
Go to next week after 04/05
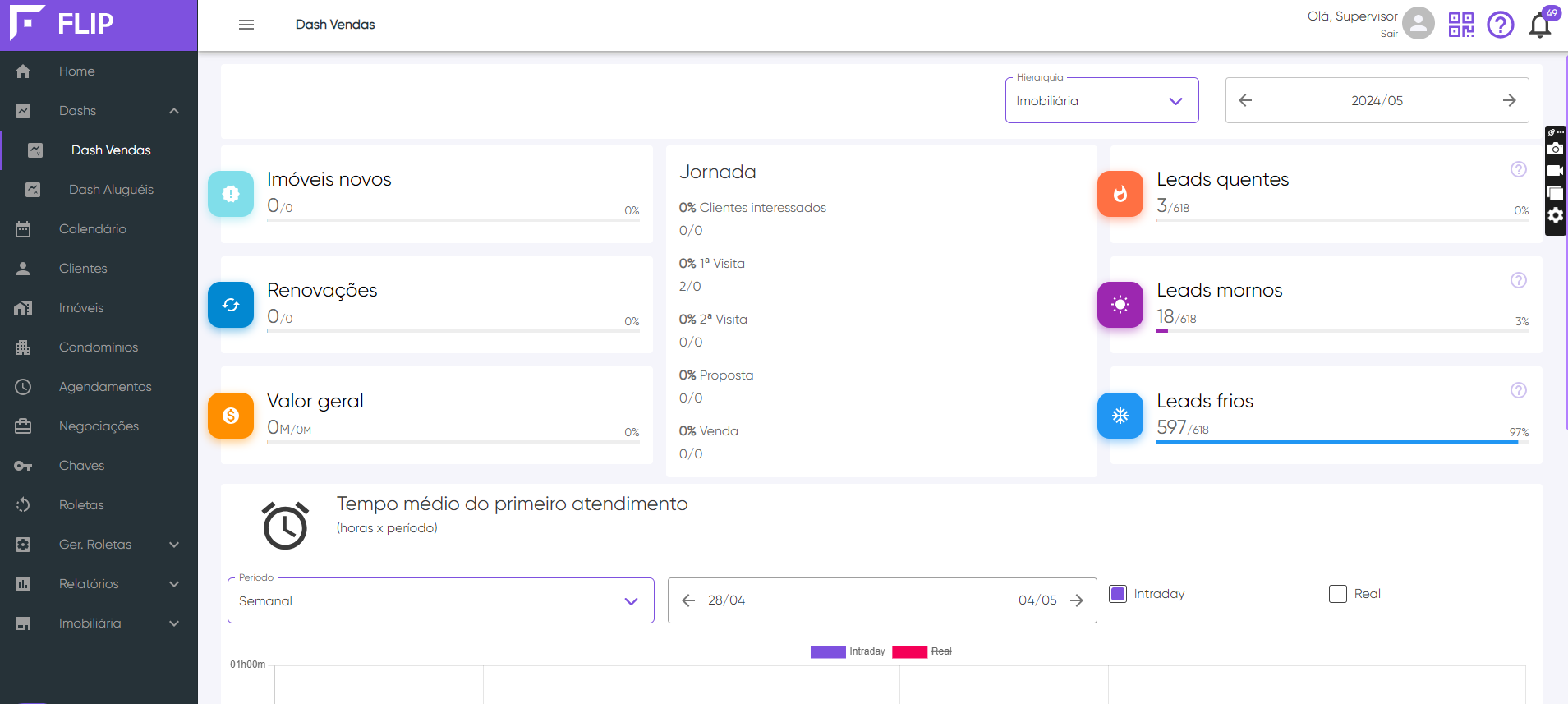[x=1077, y=600]
